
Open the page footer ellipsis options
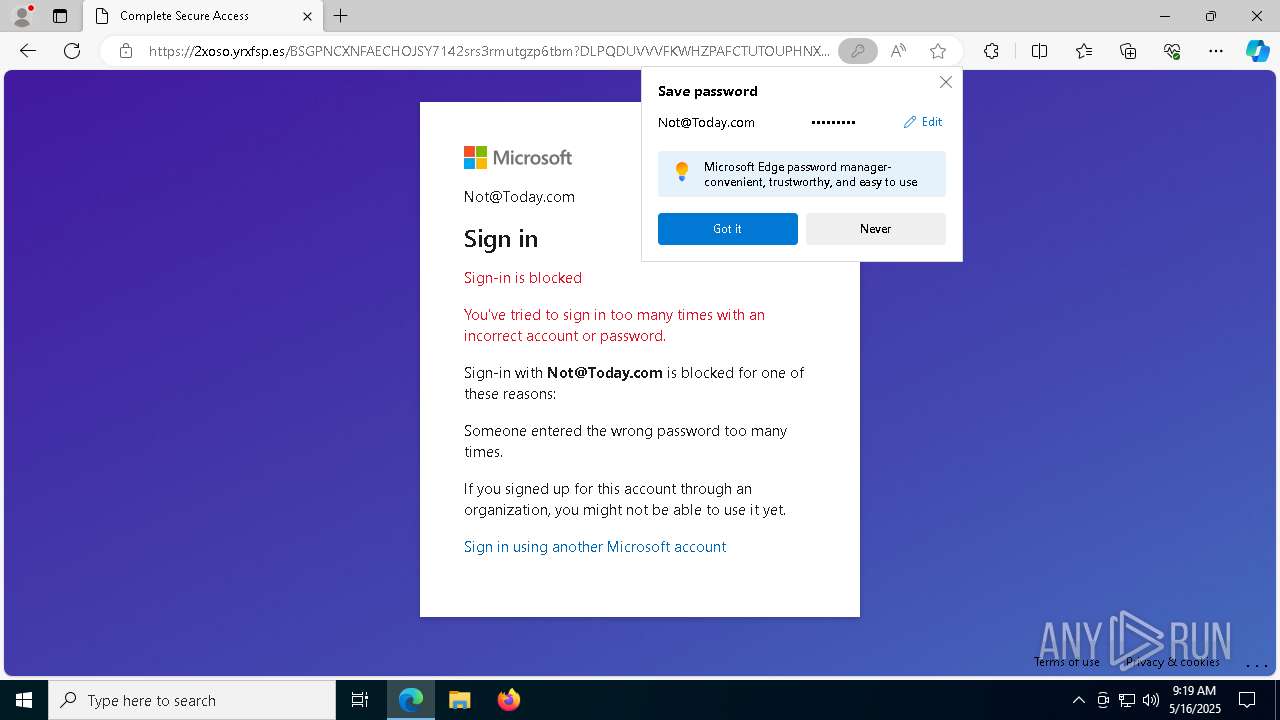coord(1256,664)
